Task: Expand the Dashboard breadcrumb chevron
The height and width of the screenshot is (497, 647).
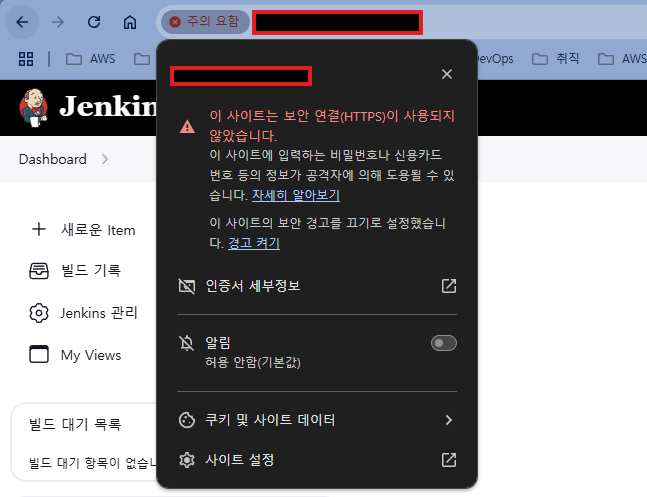Action: [x=105, y=159]
